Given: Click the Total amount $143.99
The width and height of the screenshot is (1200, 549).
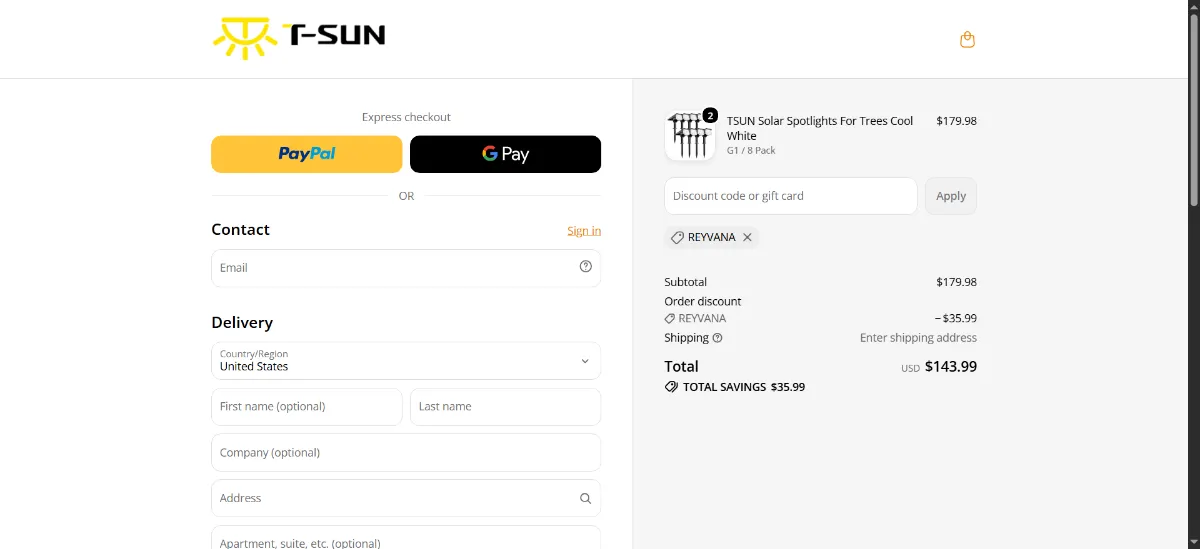Looking at the screenshot, I should pyautogui.click(x=951, y=366).
